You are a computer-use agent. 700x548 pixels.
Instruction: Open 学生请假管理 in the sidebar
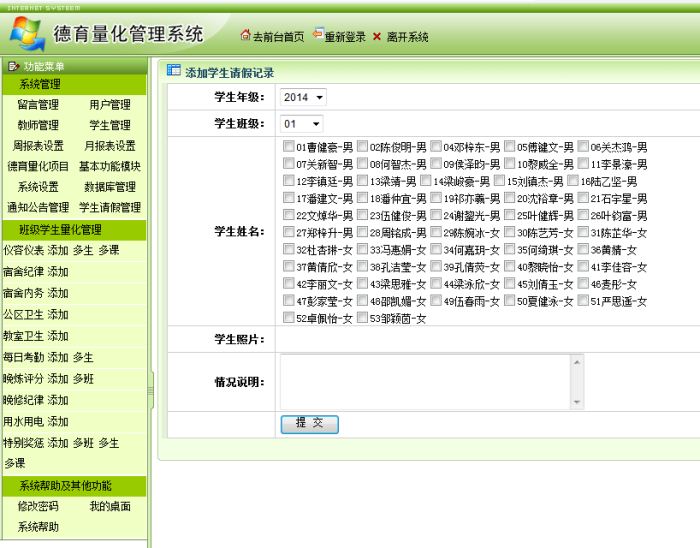click(x=110, y=207)
